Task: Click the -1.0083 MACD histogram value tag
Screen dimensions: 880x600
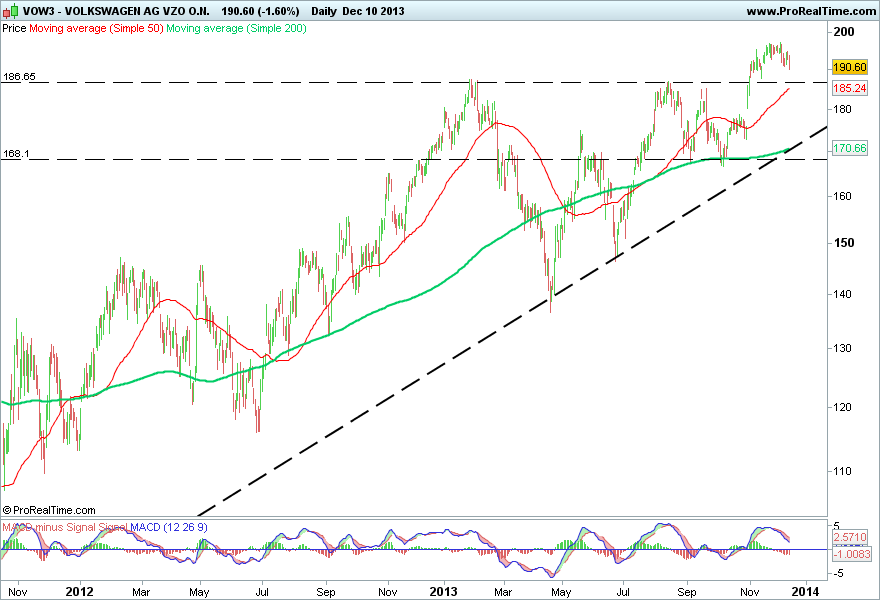Action: 852,555
